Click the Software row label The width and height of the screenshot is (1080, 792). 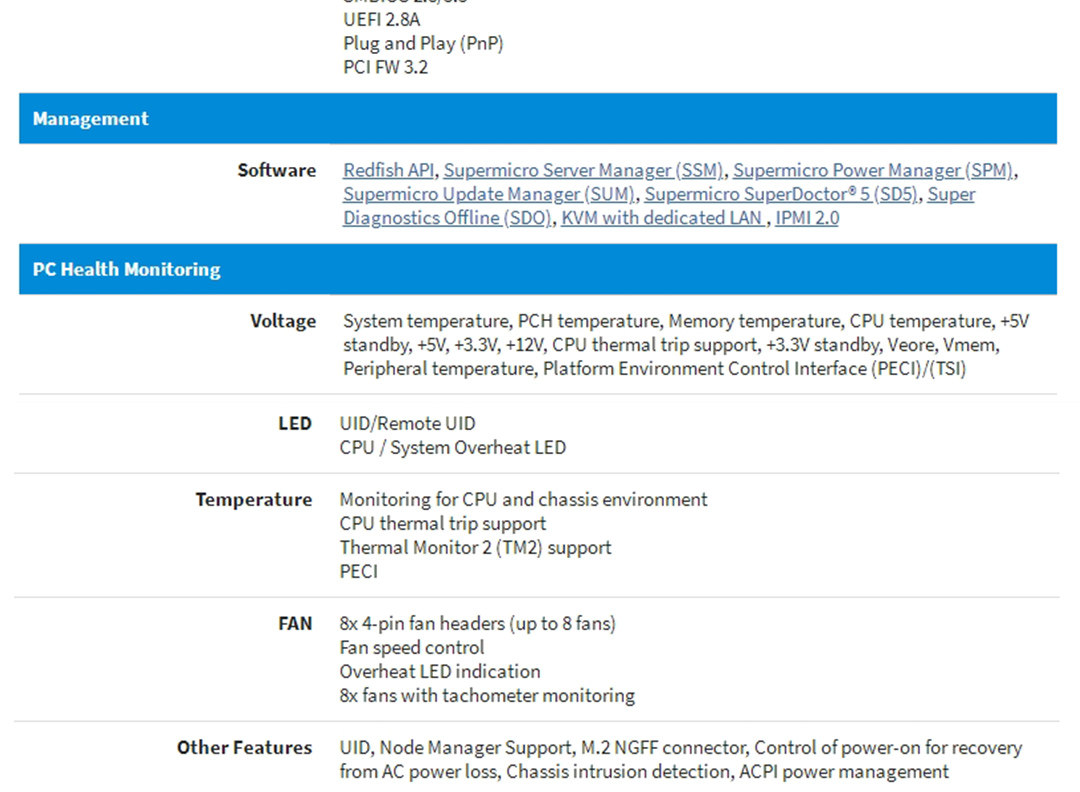[277, 170]
